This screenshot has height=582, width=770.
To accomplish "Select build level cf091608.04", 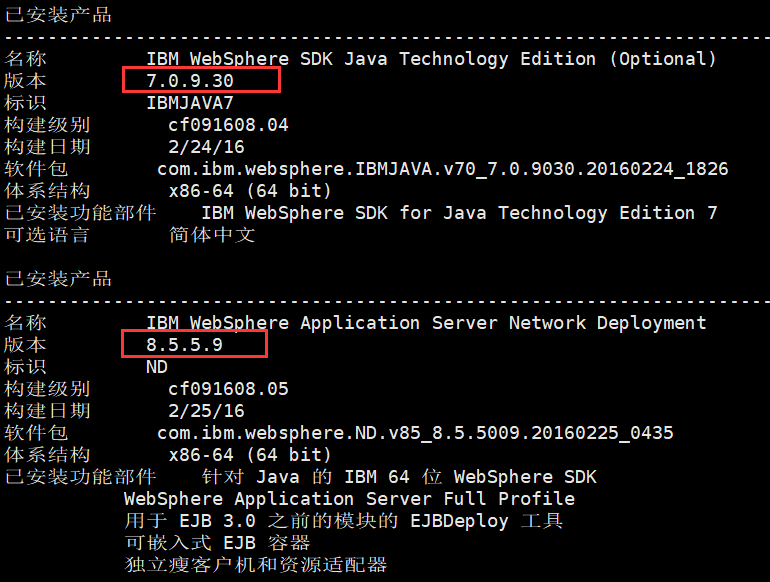I will (x=228, y=125).
